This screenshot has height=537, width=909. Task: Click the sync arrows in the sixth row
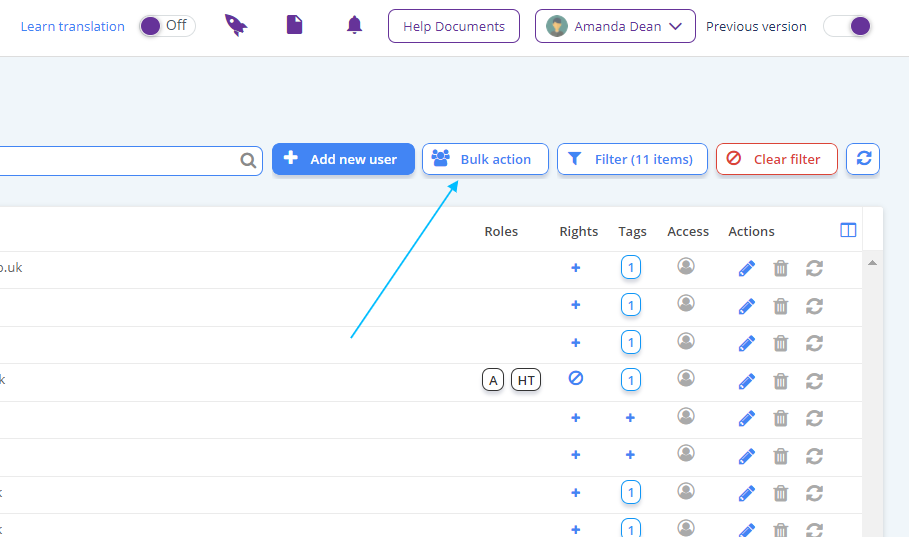click(x=815, y=456)
